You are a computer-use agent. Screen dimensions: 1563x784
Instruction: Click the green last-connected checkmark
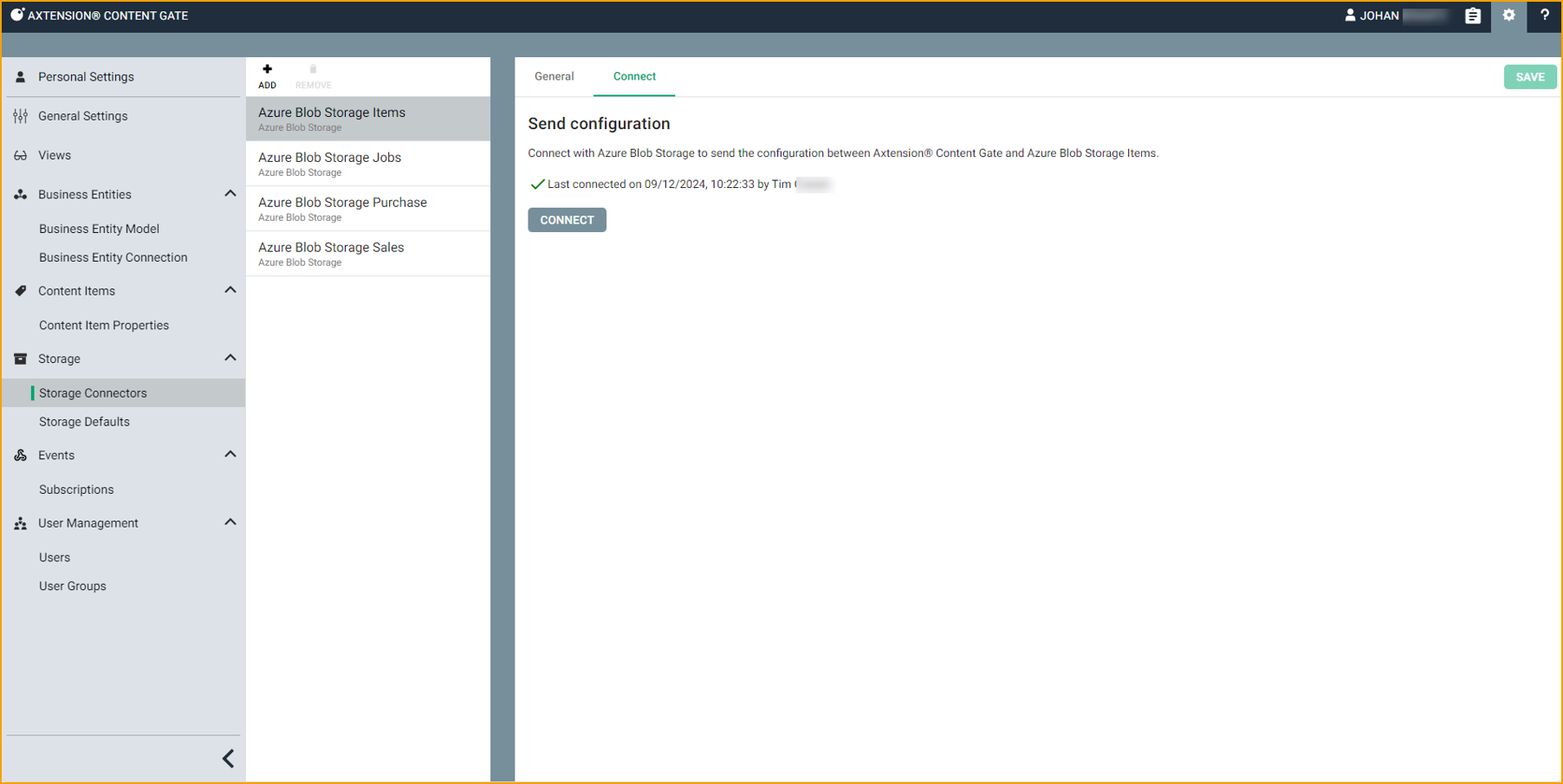(x=537, y=184)
